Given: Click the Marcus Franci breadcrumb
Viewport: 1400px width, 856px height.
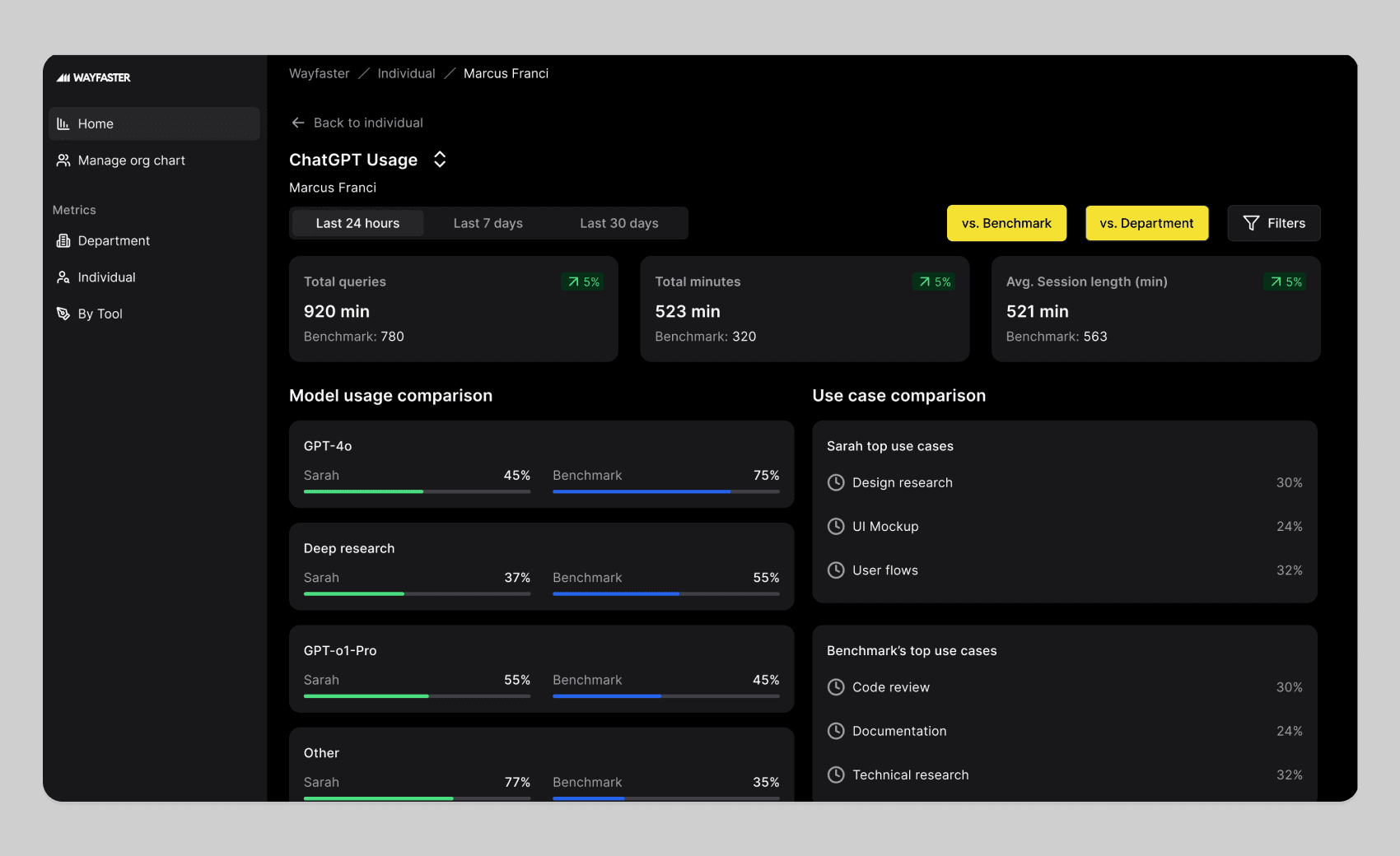Looking at the screenshot, I should tap(506, 73).
